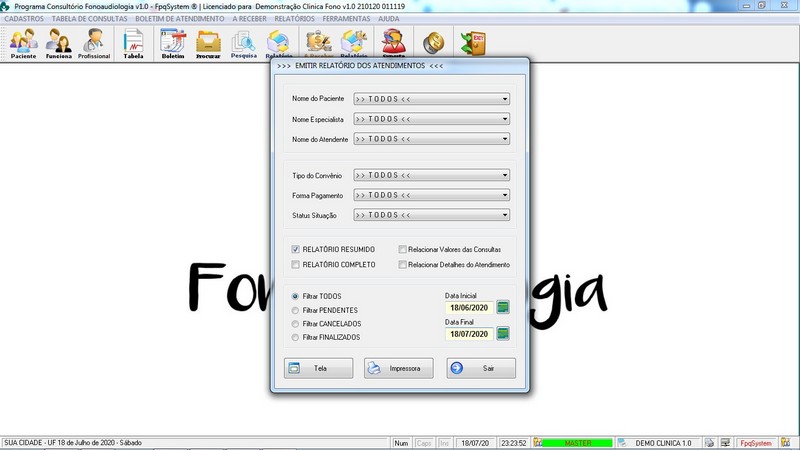
Task: Click the MASTER green status indicator
Action: (578, 443)
